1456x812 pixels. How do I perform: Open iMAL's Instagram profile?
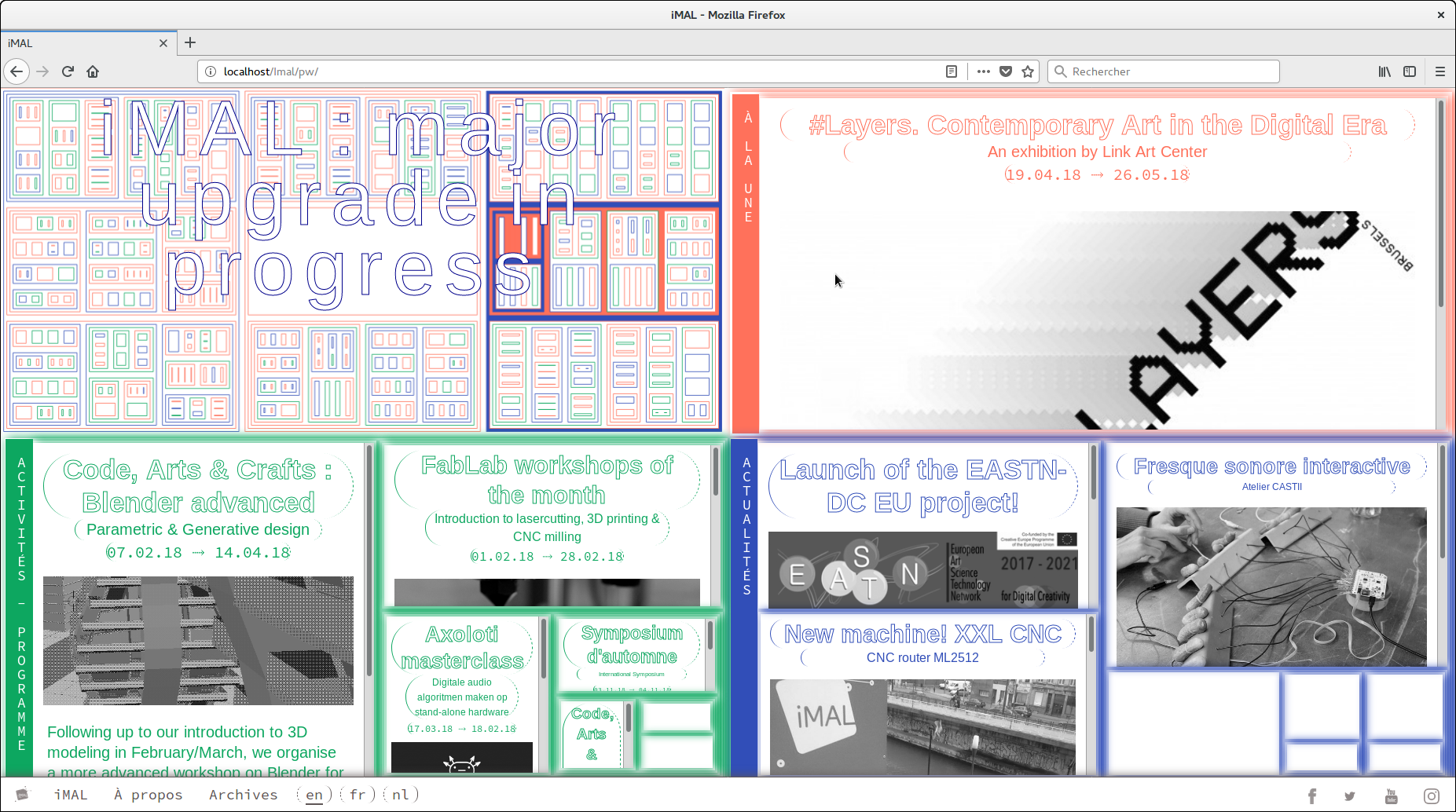[1432, 796]
